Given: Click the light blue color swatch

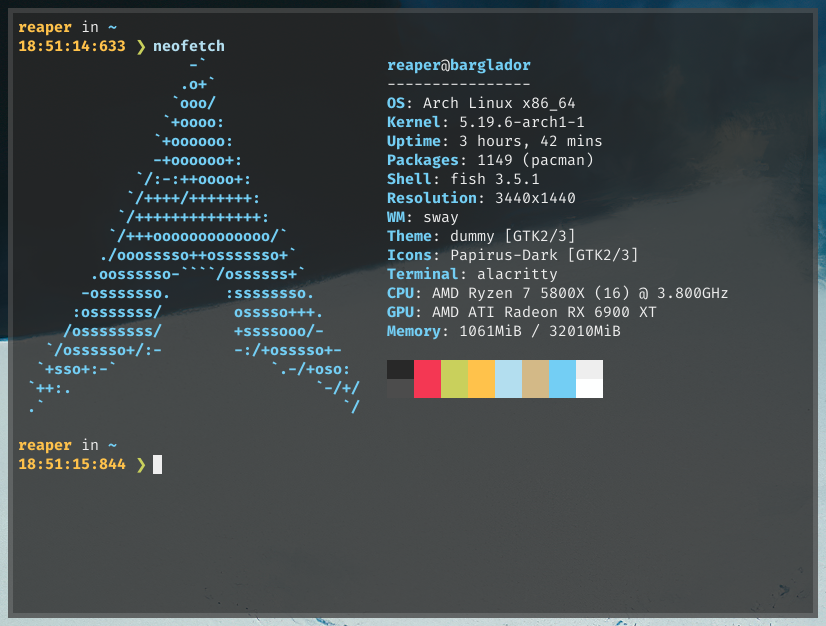Looking at the screenshot, I should point(508,378).
